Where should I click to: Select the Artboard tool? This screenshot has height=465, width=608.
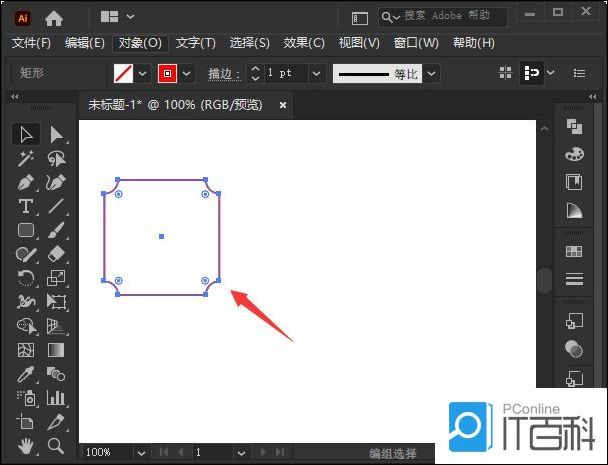point(26,422)
